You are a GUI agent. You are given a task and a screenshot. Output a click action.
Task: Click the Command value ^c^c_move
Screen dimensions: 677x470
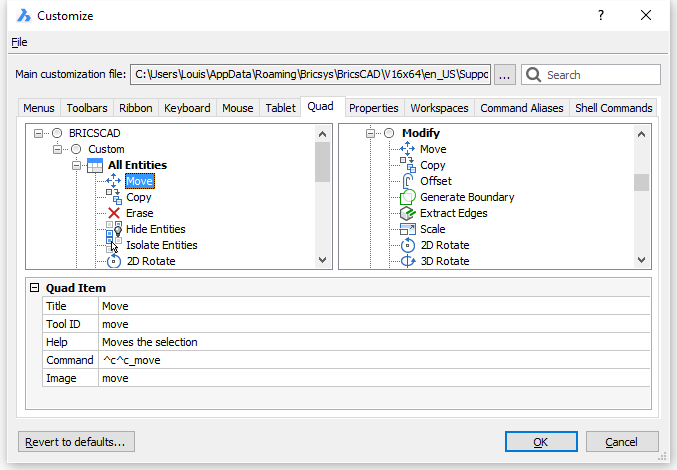[374, 360]
